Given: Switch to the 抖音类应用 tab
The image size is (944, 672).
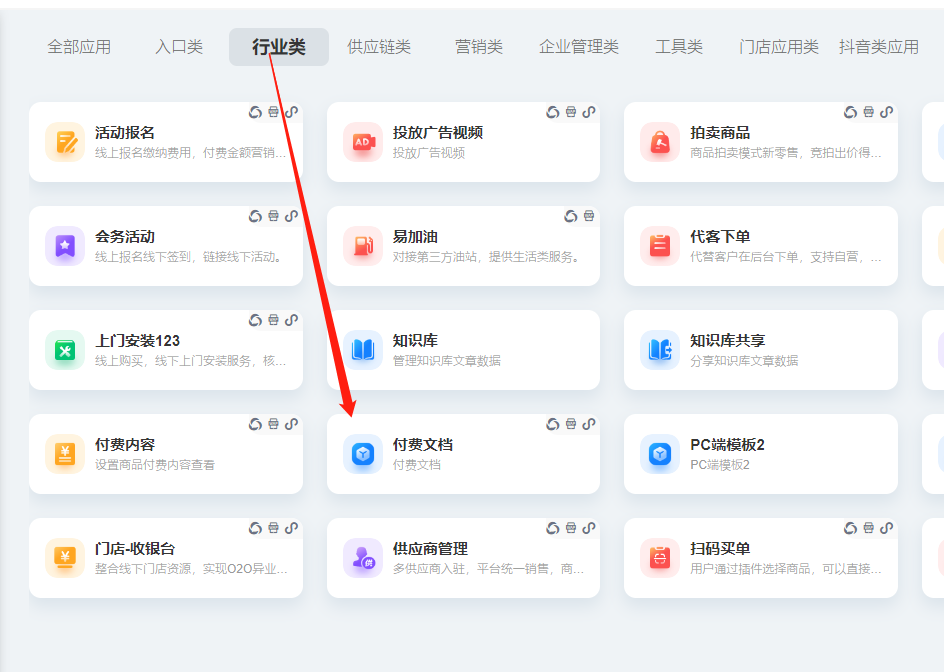Looking at the screenshot, I should (879, 47).
